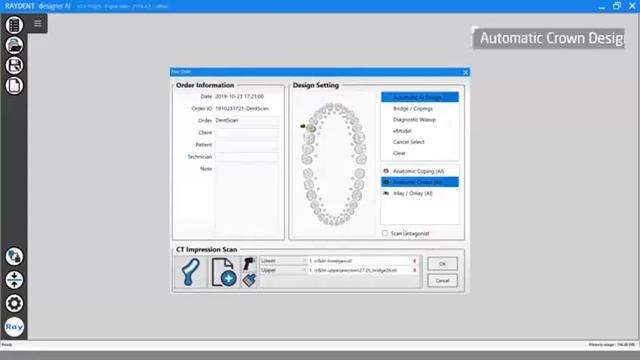Click Inlay / Onlay (AI) icon
The width and height of the screenshot is (640, 360).
386,193
